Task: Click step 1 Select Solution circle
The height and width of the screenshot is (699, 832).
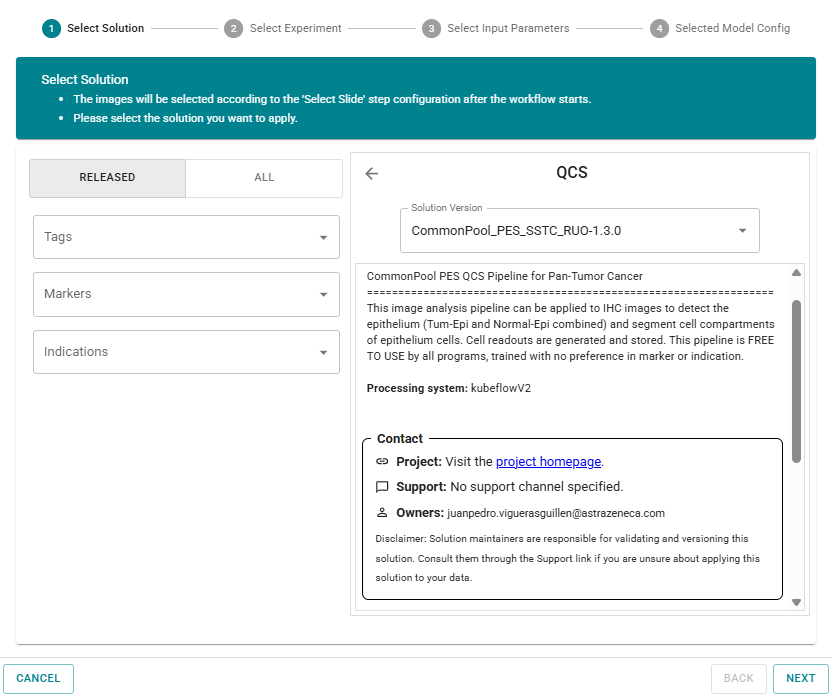Action: (x=51, y=29)
